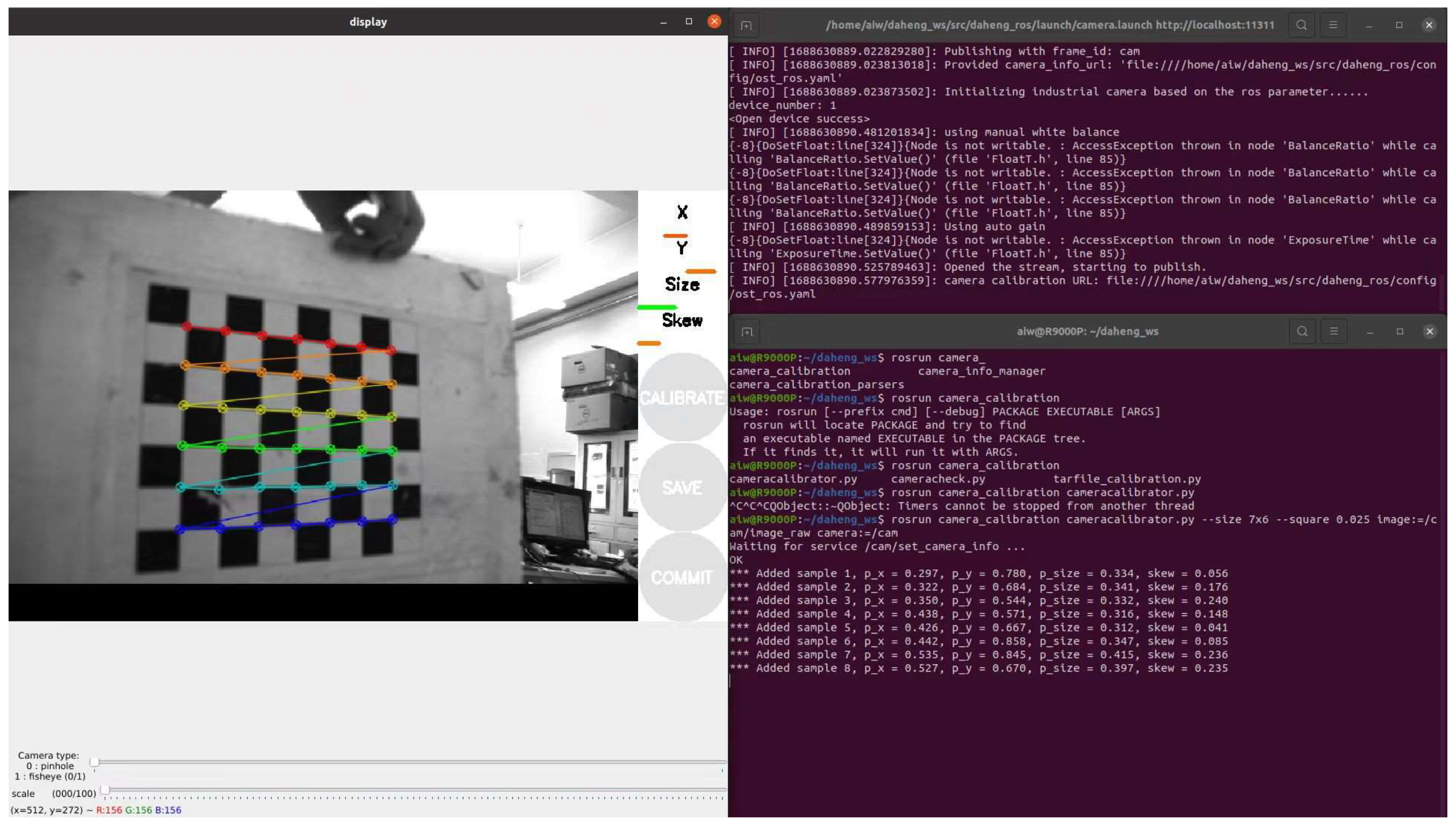Open new tab in camera.launch terminal
The image size is (1456, 825).
(x=746, y=26)
